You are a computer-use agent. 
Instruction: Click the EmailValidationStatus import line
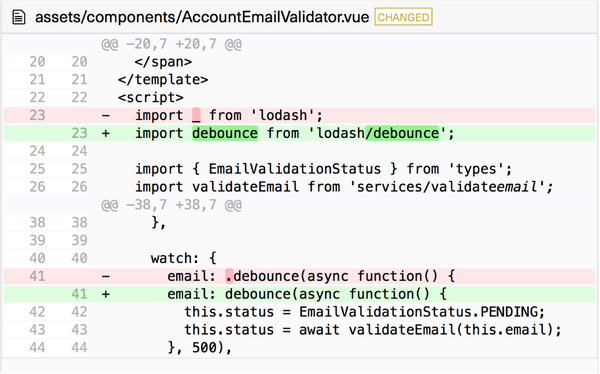(323, 169)
